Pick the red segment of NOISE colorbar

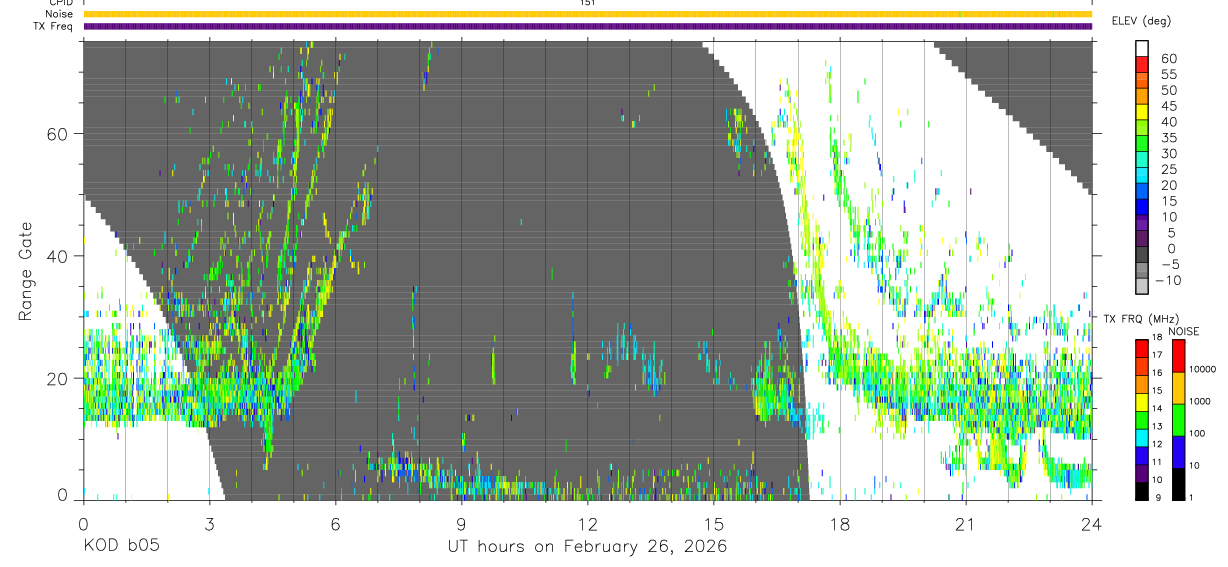click(x=1177, y=355)
